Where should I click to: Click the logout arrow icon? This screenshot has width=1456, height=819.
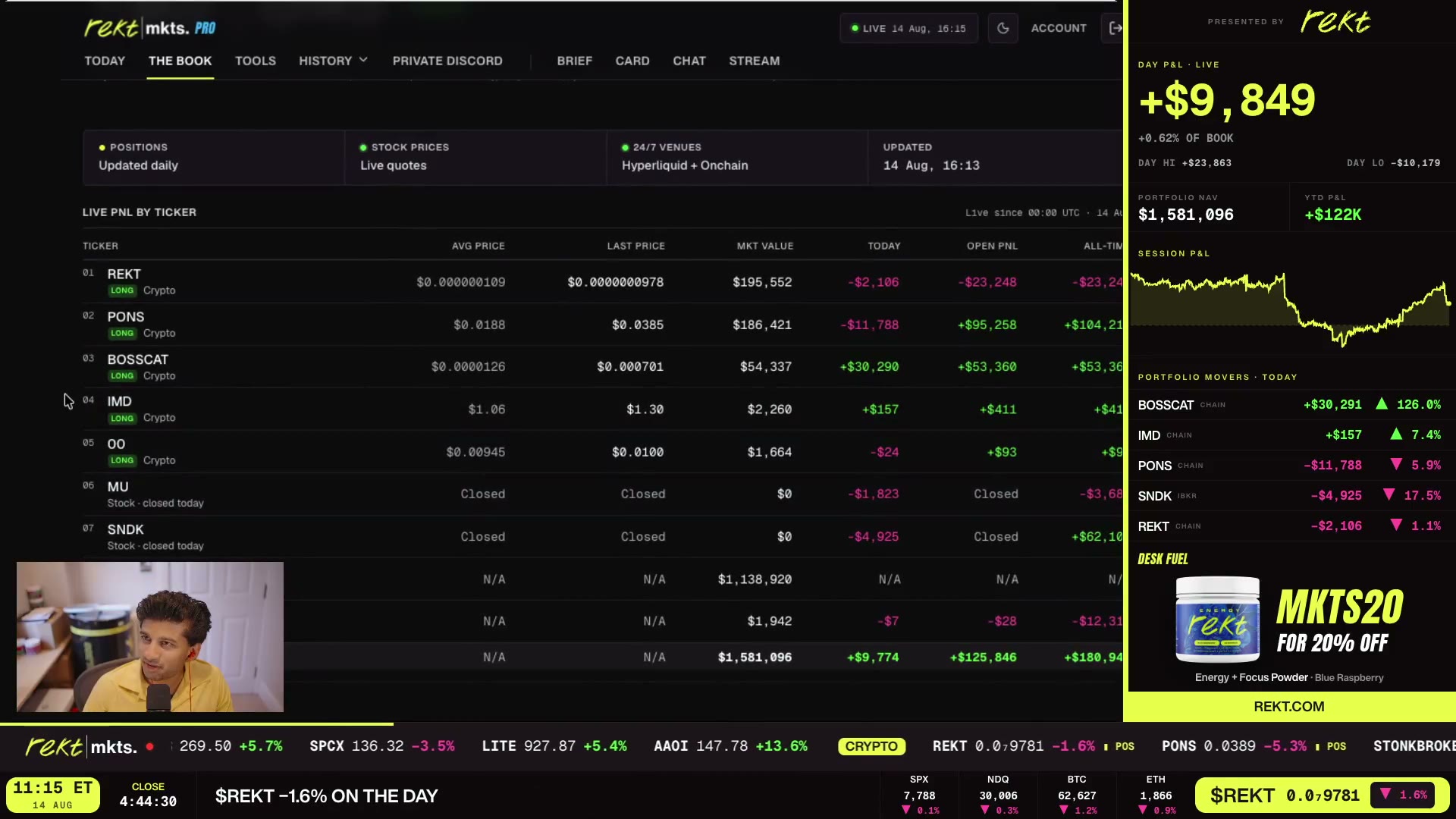pyautogui.click(x=1115, y=28)
